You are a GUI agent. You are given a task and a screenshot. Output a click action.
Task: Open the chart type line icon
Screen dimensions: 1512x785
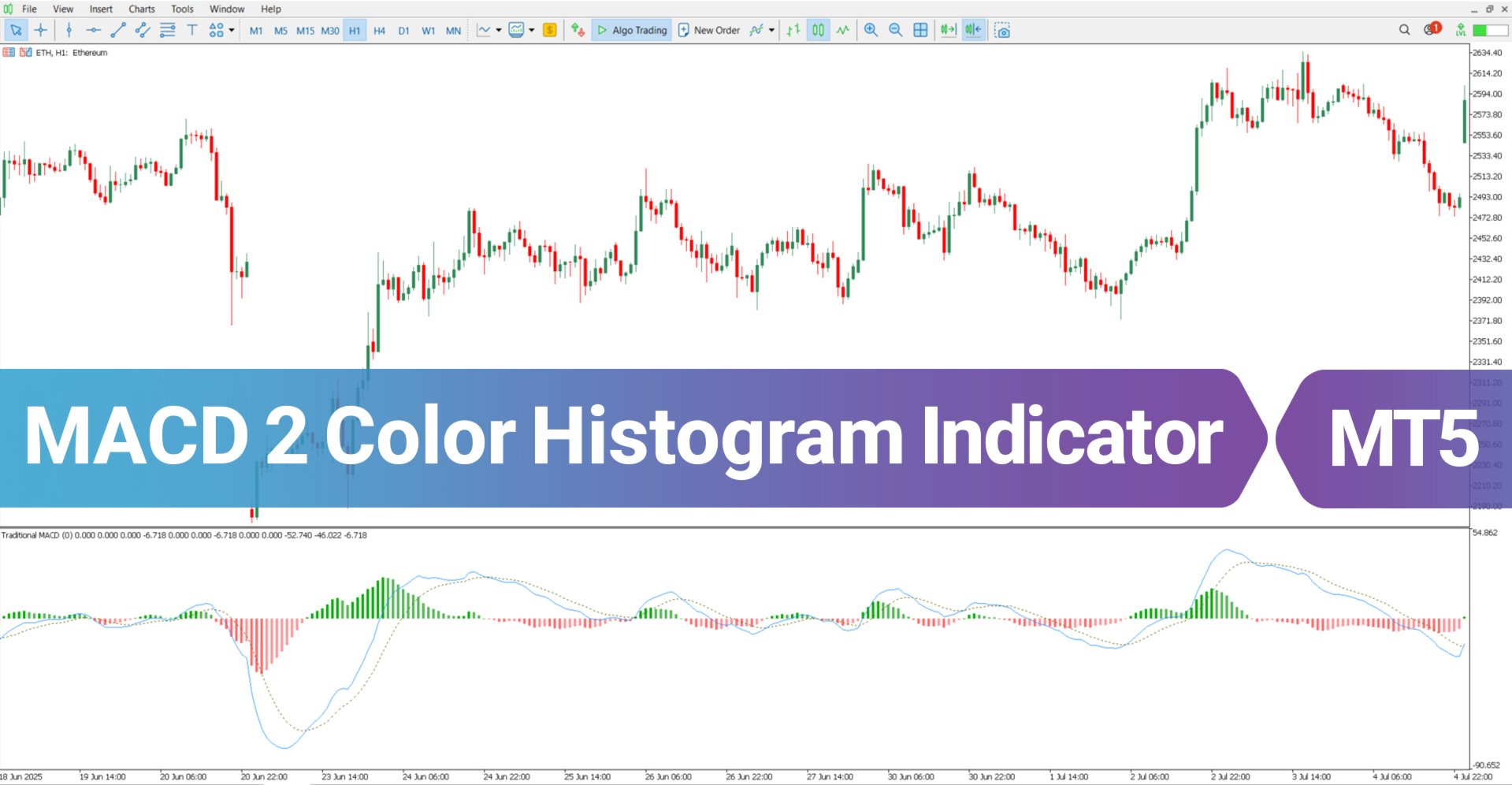[x=484, y=30]
